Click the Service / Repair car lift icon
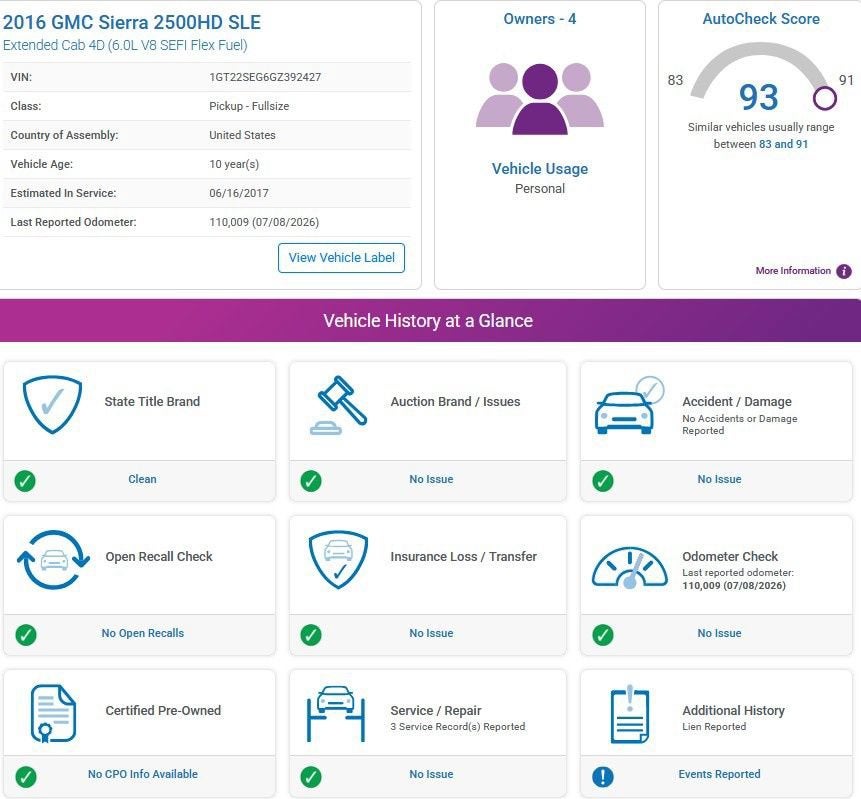 click(x=336, y=713)
